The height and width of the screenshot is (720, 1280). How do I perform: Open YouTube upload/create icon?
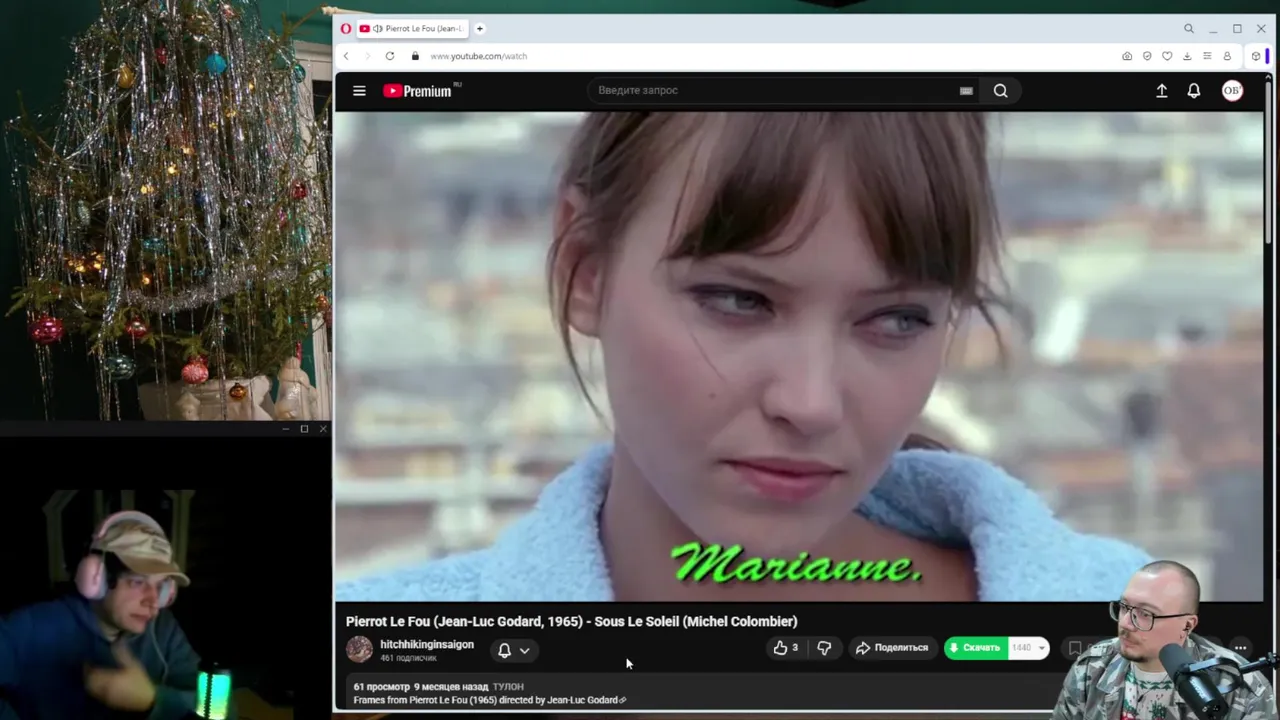click(x=1162, y=91)
